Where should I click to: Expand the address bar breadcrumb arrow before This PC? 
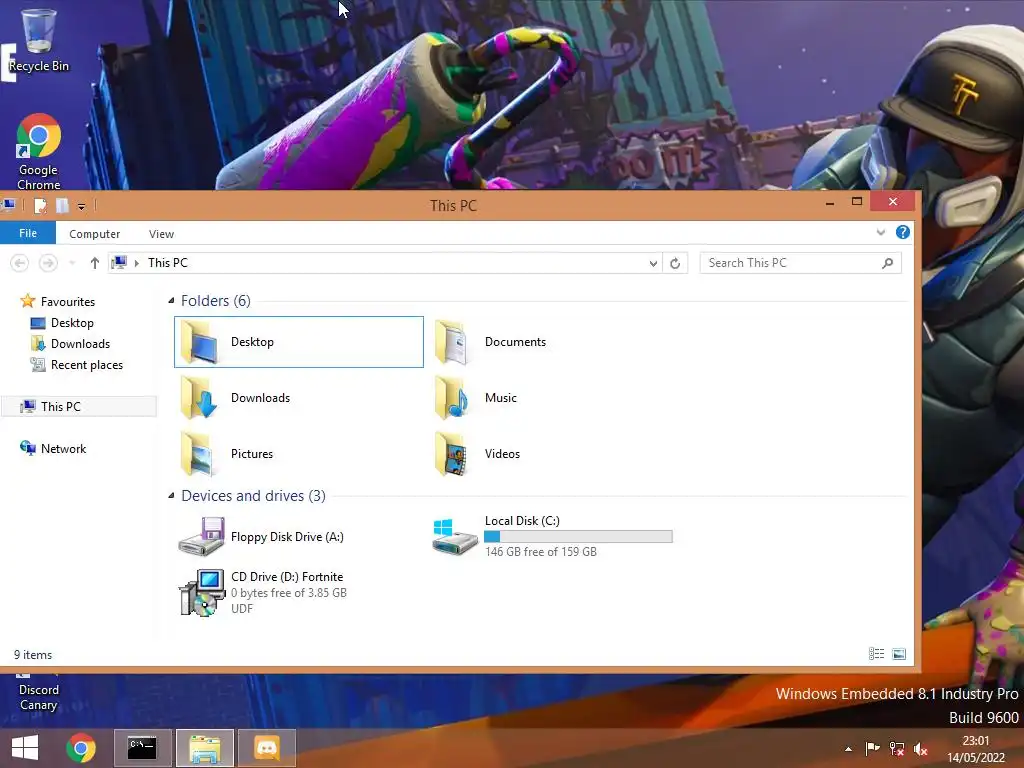[x=136, y=263]
